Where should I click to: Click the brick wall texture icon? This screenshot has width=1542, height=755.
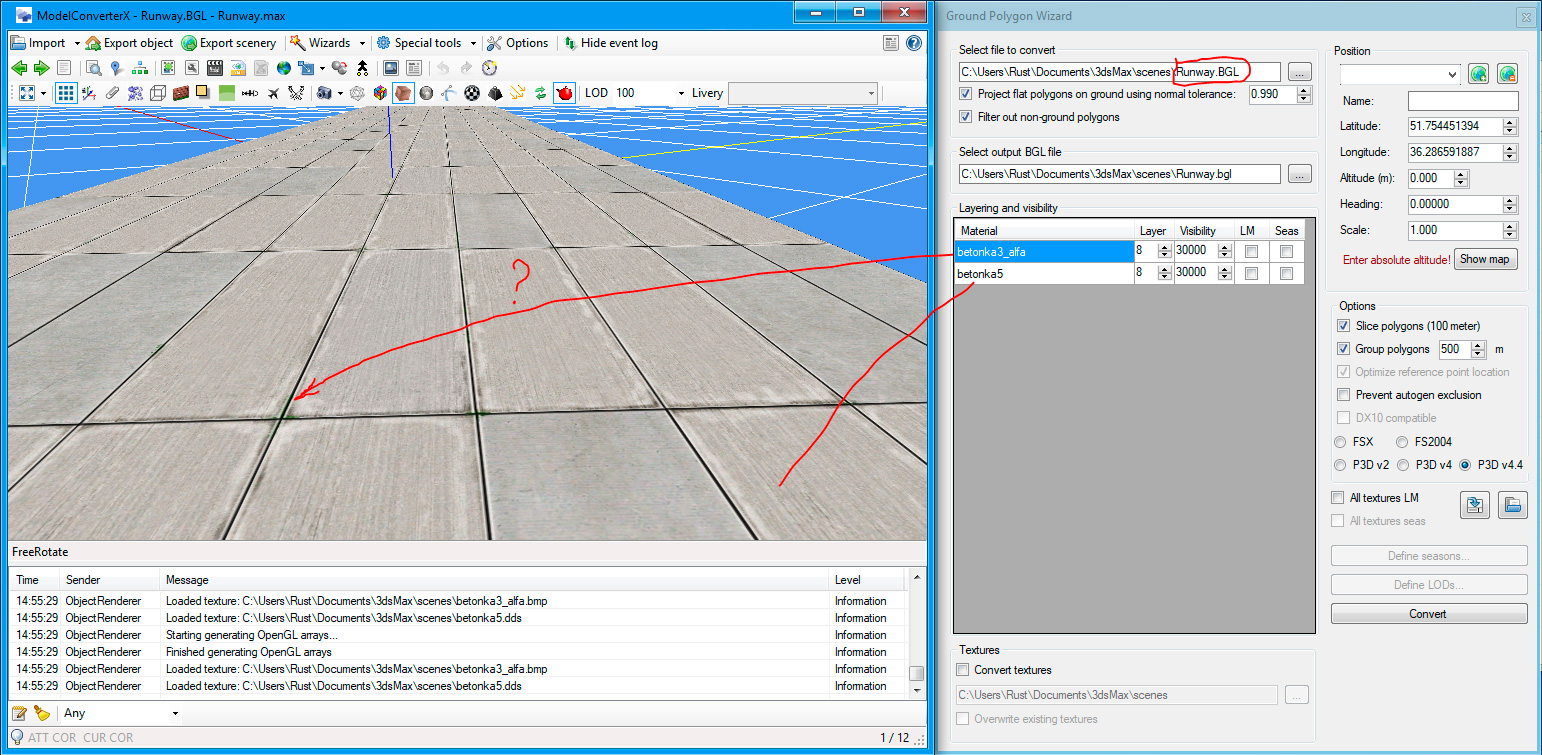(181, 93)
